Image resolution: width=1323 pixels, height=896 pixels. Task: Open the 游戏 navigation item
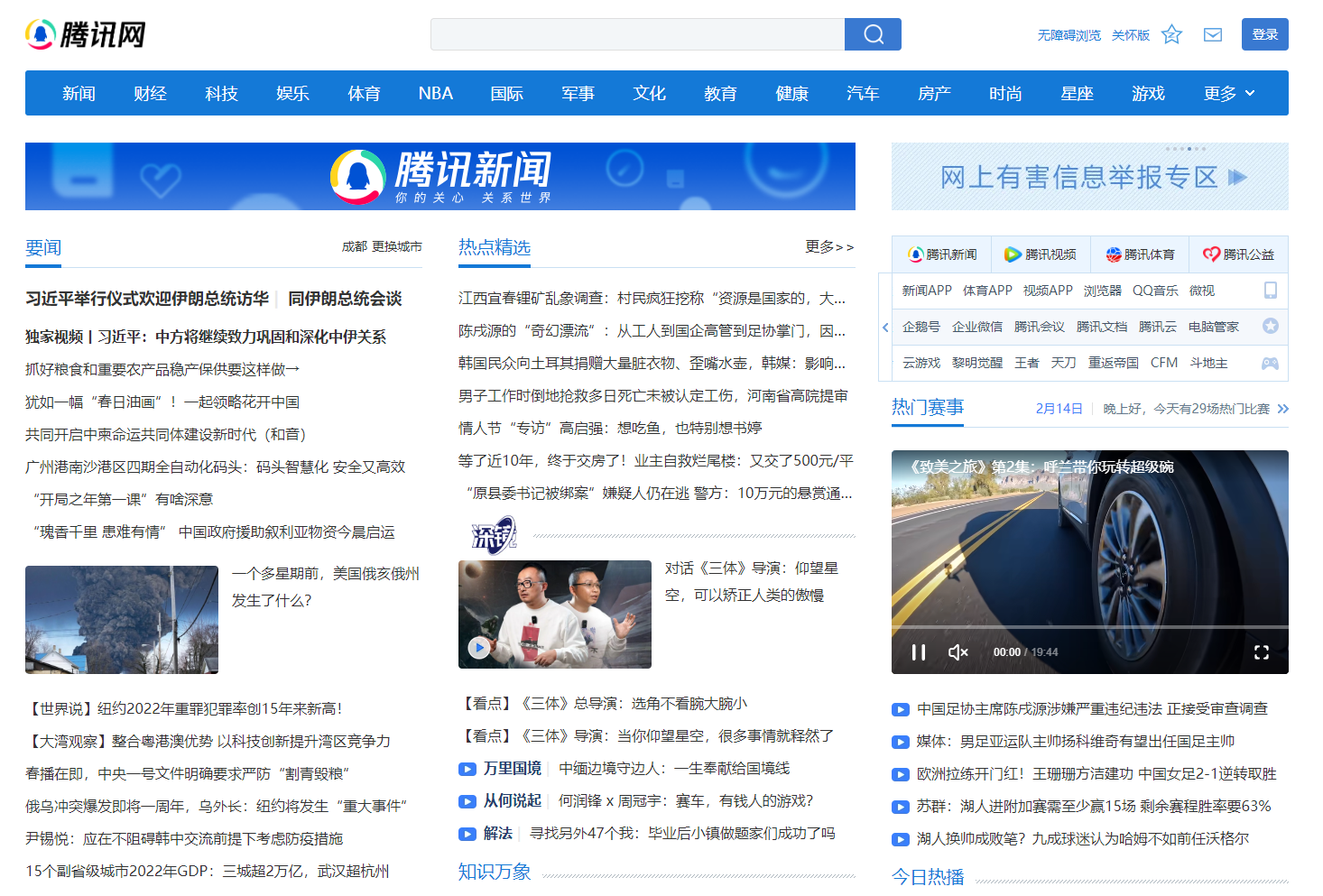pyautogui.click(x=1148, y=93)
